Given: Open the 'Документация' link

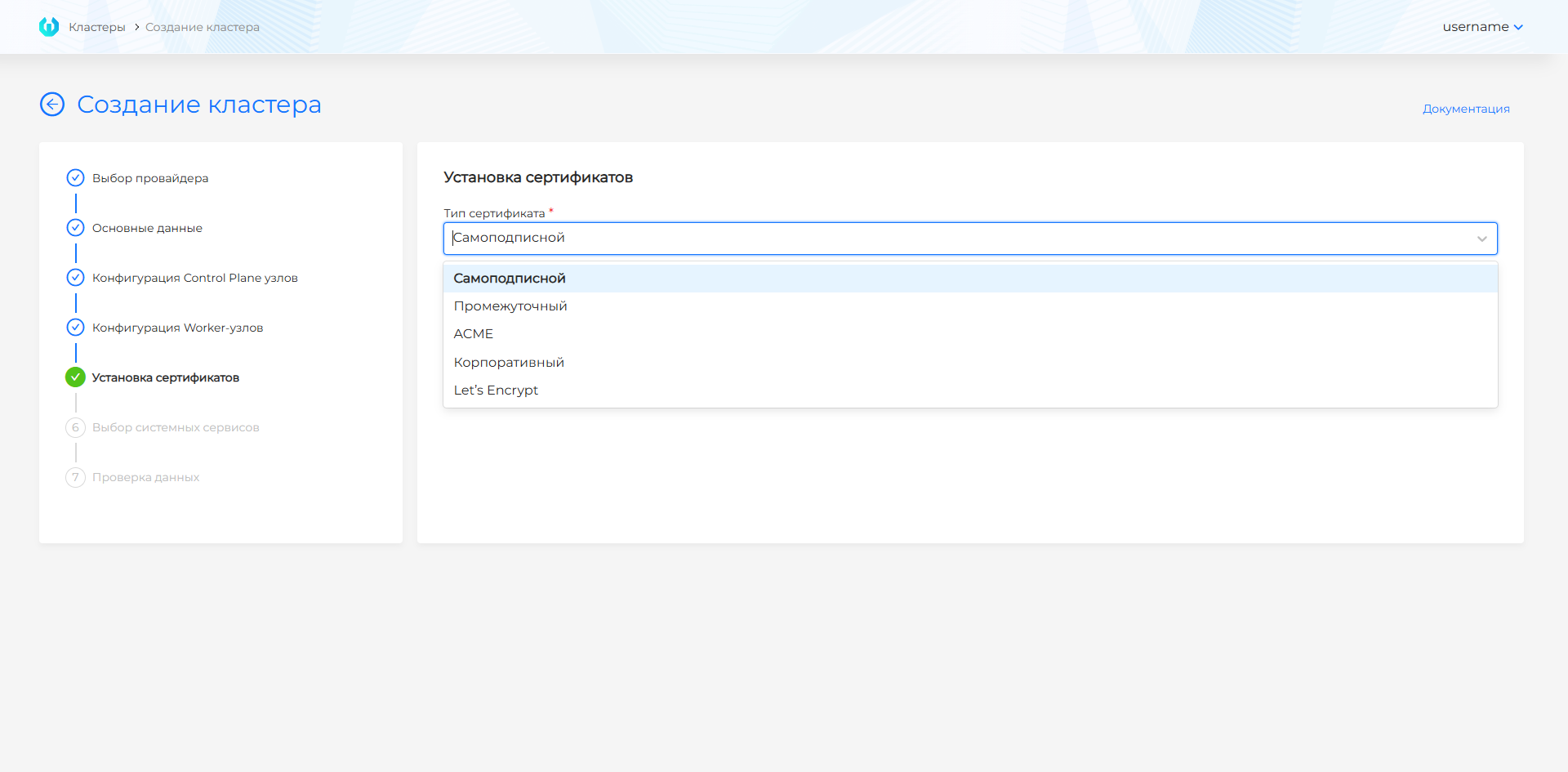Looking at the screenshot, I should point(1466,109).
